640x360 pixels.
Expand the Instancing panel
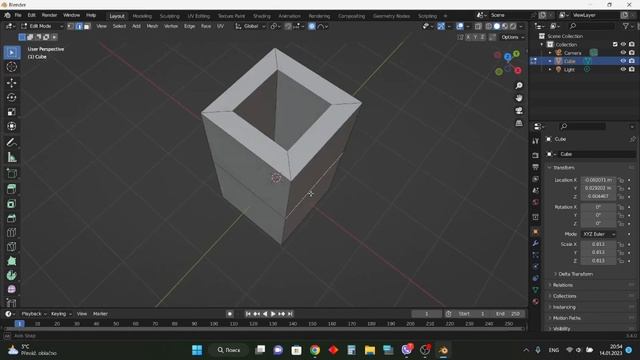coord(564,307)
